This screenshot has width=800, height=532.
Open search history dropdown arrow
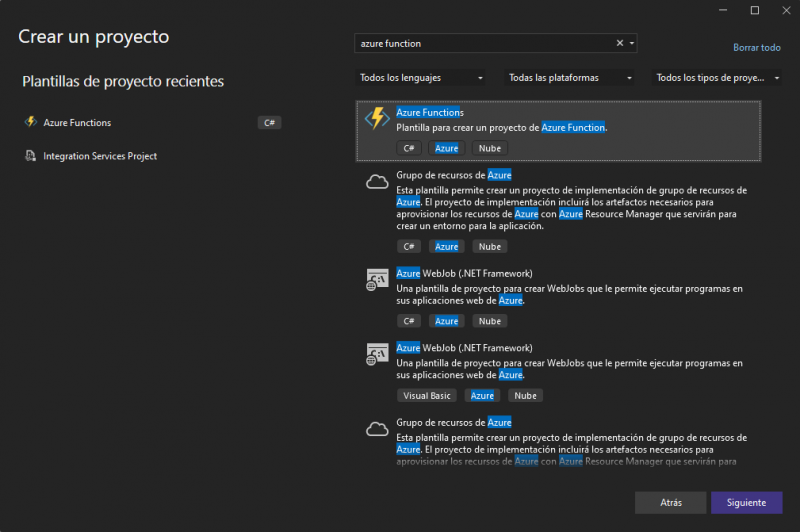632,43
